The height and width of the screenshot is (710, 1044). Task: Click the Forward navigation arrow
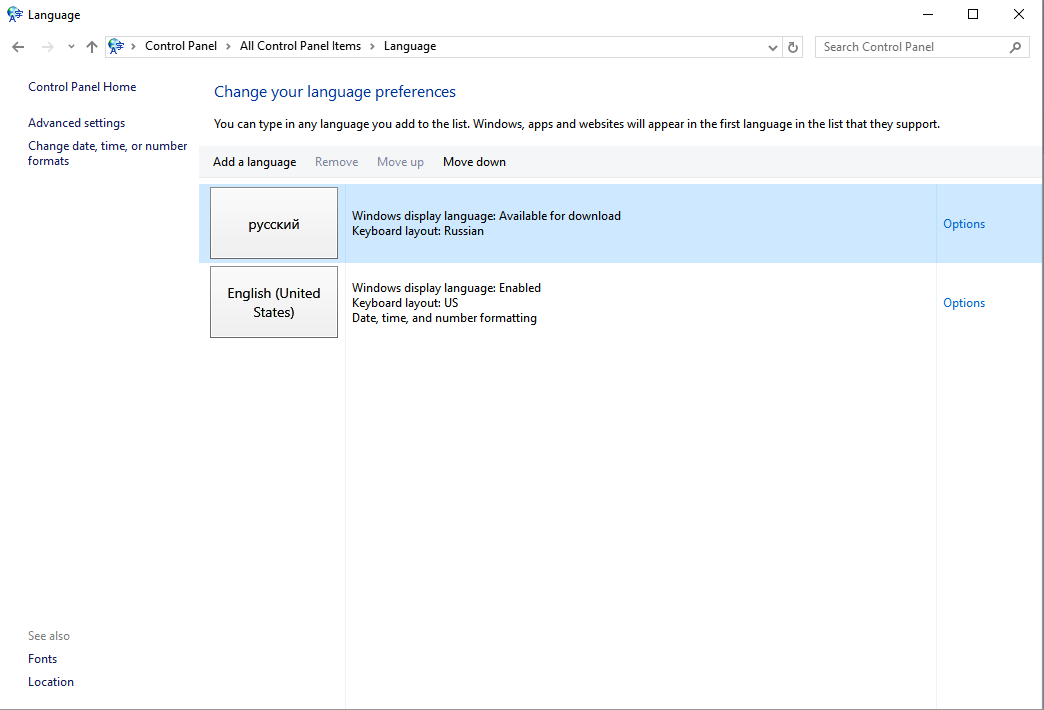(47, 47)
